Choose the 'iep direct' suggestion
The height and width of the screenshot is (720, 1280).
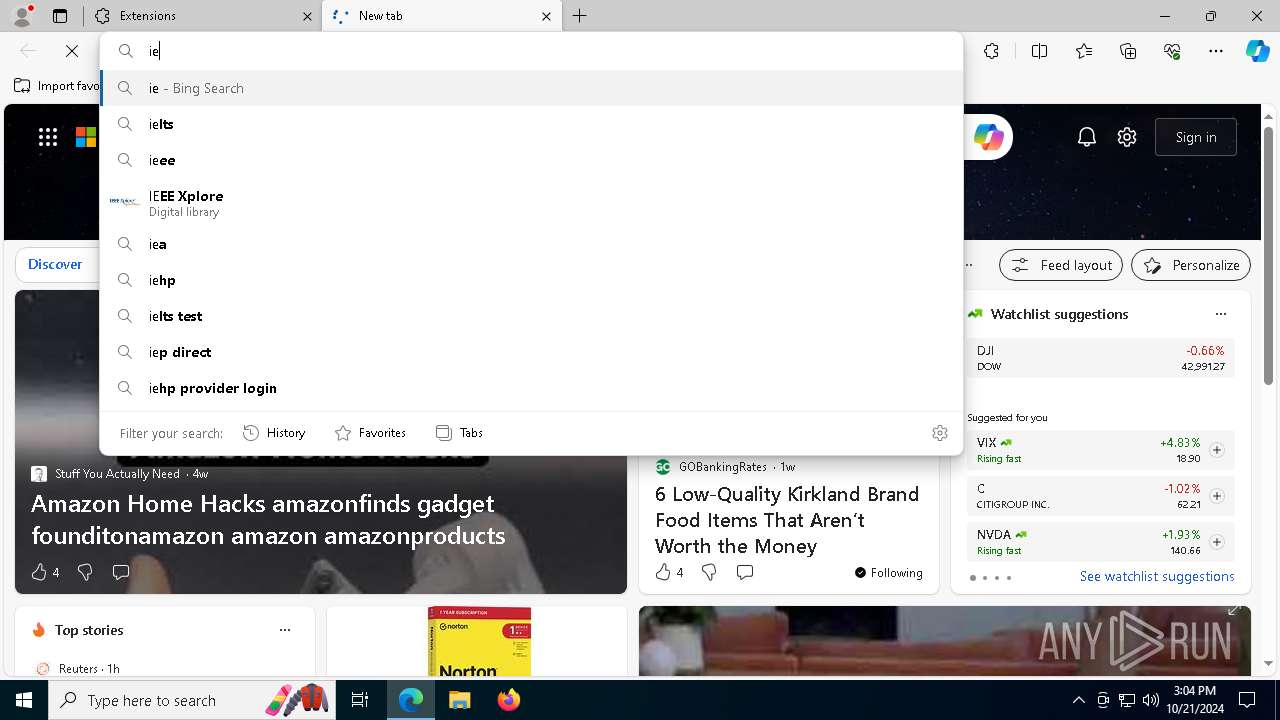point(531,352)
